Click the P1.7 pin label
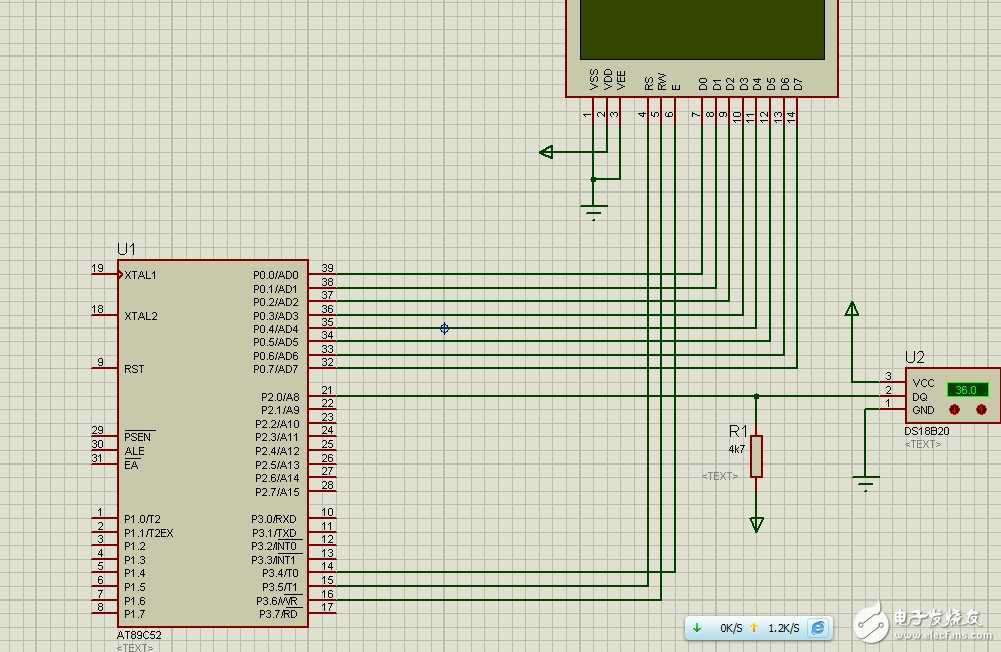1001x652 pixels. pyautogui.click(x=135, y=614)
